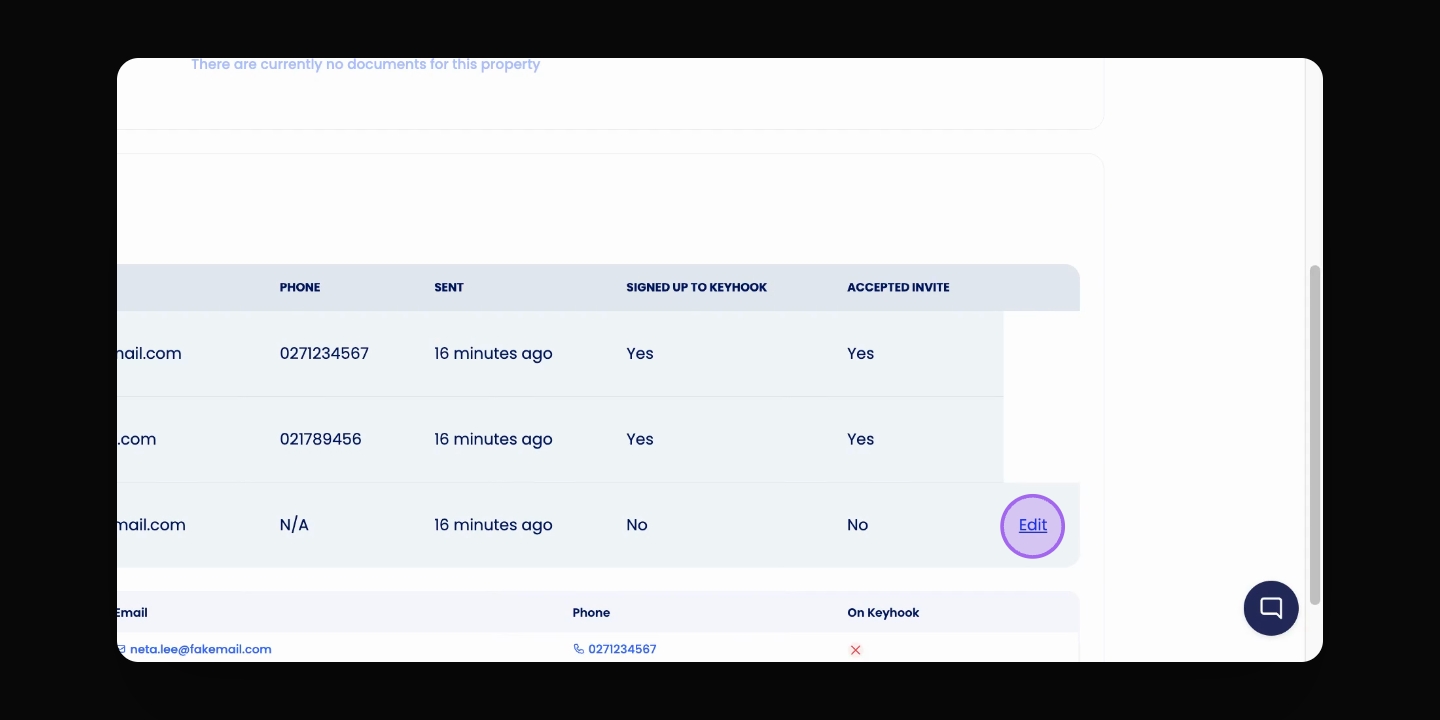Click signed-up 'No' in the N/A row
Screen dimensions: 1440x720
(x=637, y=525)
